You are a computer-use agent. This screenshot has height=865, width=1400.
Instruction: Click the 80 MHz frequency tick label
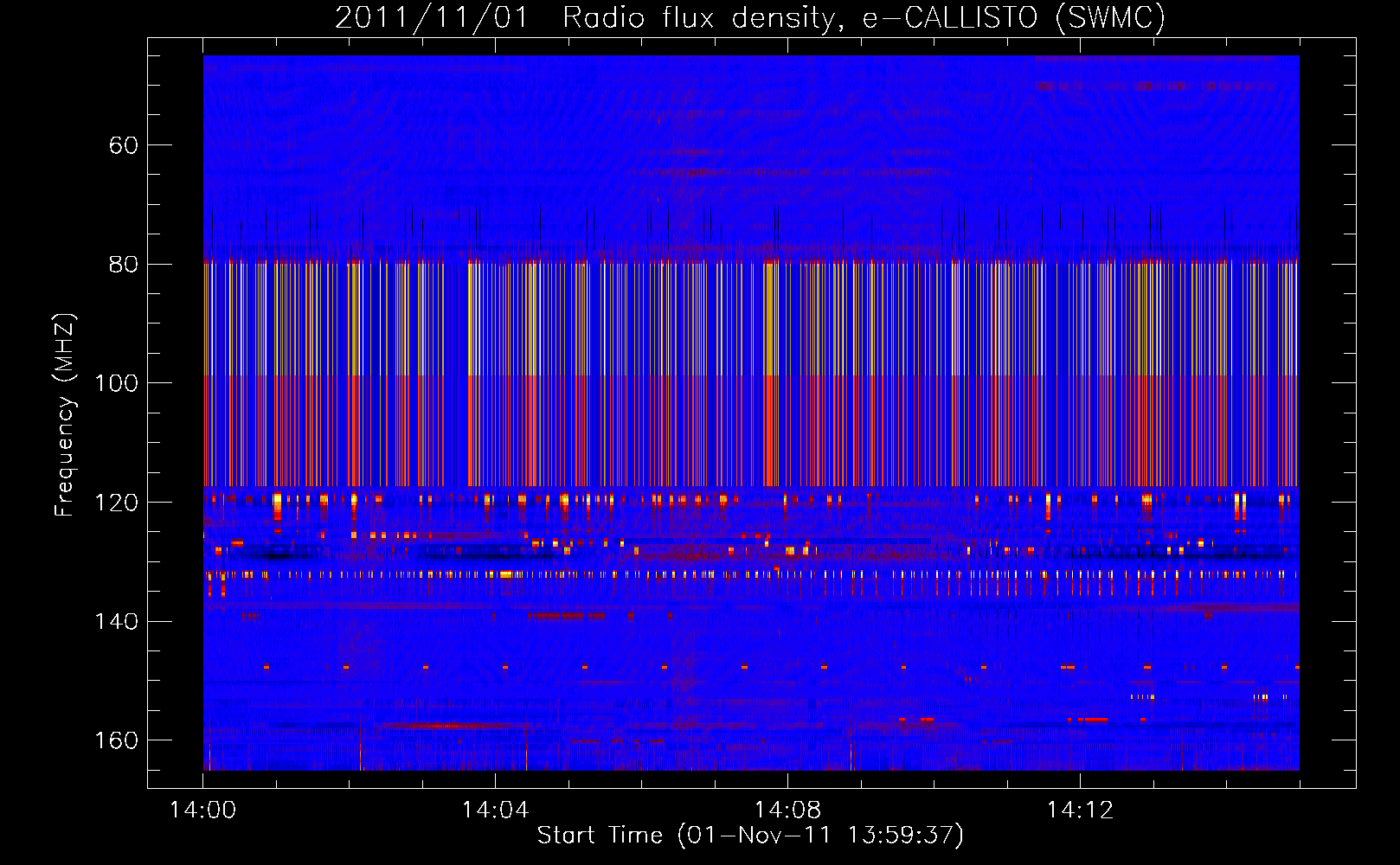(x=124, y=264)
